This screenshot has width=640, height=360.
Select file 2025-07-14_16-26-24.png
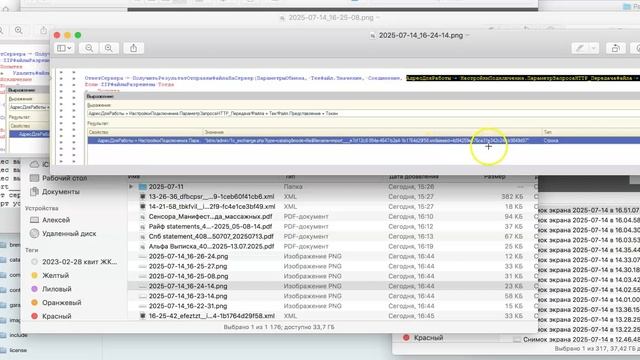click(188, 256)
